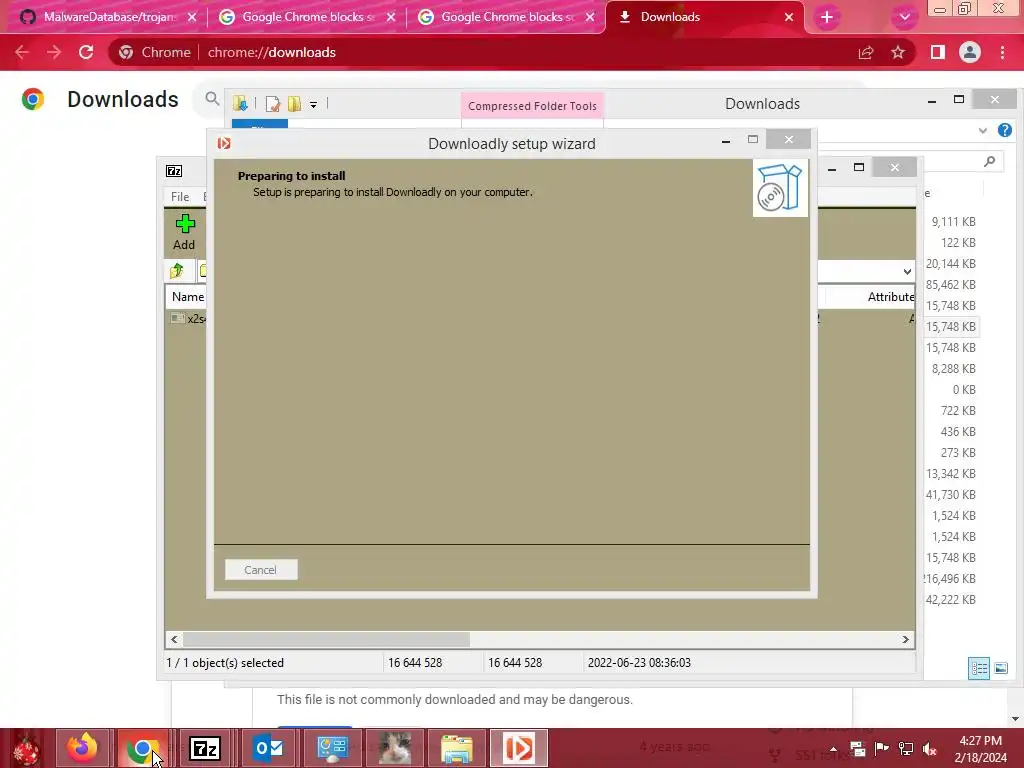This screenshot has height=768, width=1024.
Task: Click the Control Panel taskbar icon
Action: point(332,748)
